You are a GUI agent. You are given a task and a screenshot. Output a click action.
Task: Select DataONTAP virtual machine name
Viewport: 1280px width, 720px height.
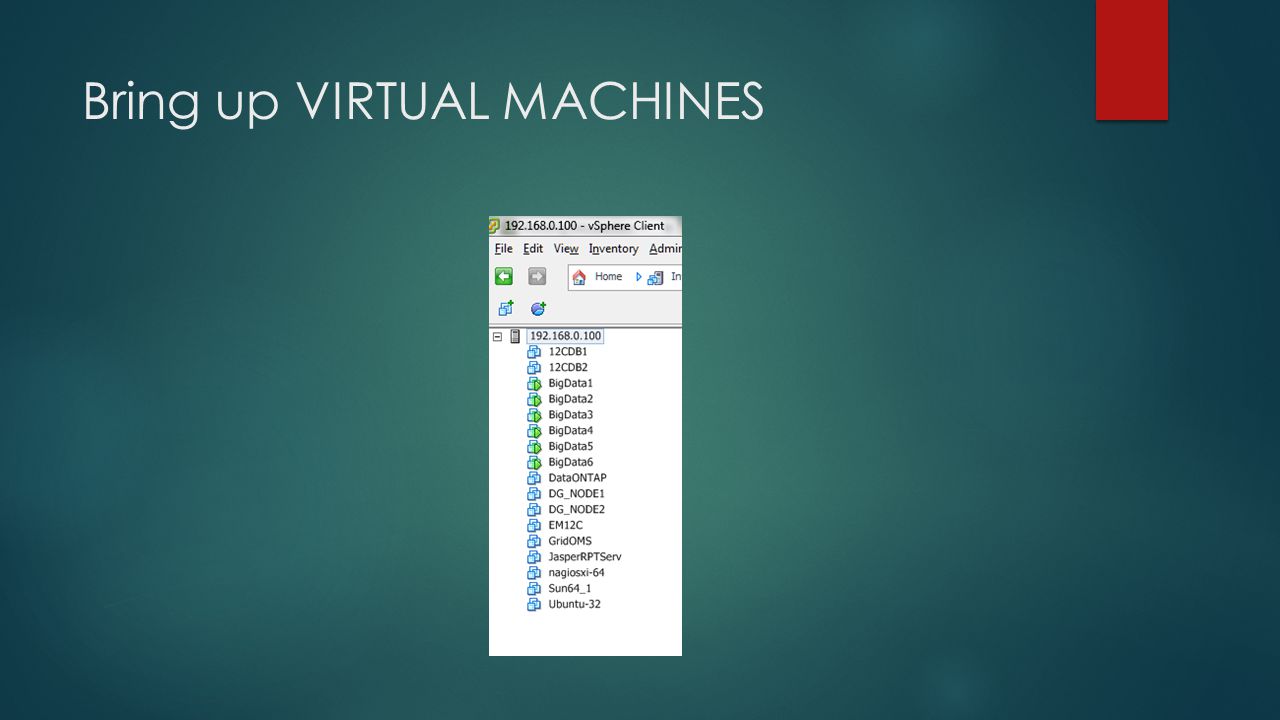(x=577, y=478)
